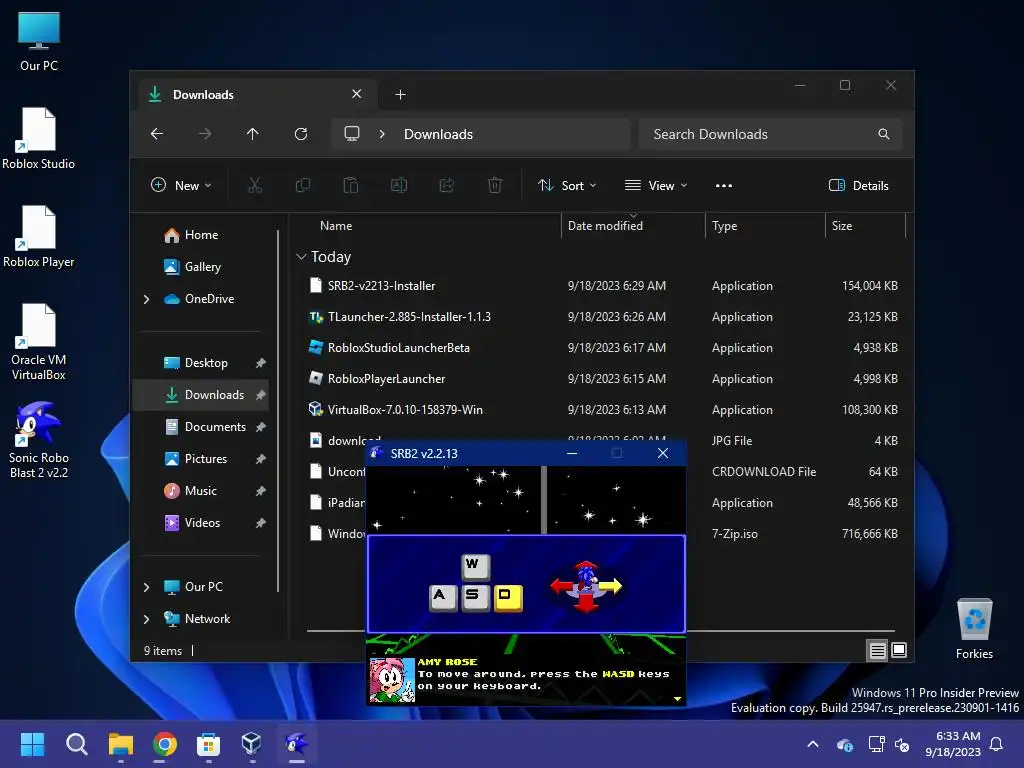This screenshot has height=768, width=1024.
Task: Open the Sort dropdown menu
Action: tap(567, 185)
